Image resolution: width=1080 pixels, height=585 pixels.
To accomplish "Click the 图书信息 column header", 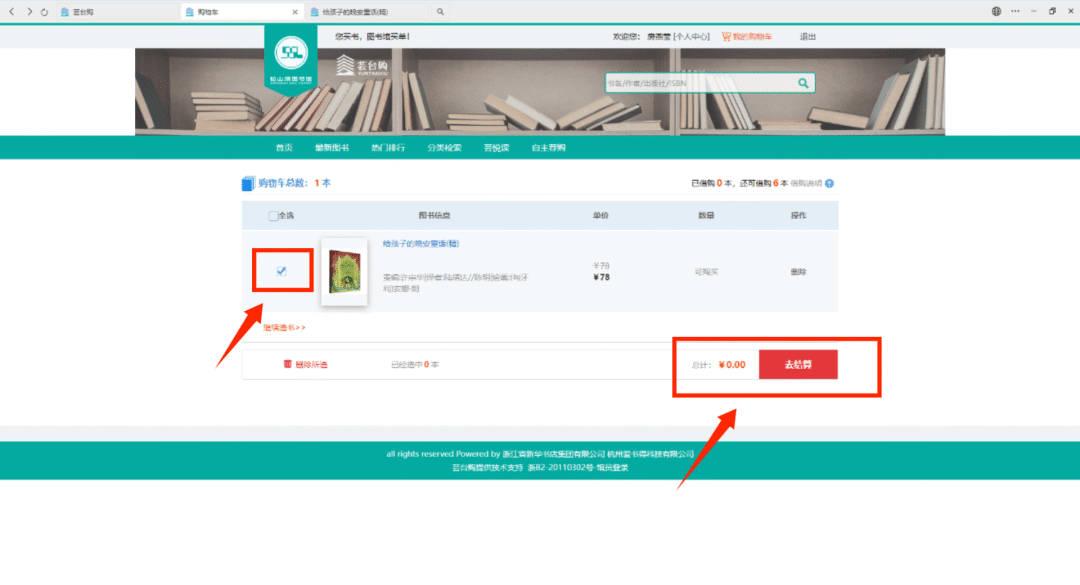I will coord(434,216).
